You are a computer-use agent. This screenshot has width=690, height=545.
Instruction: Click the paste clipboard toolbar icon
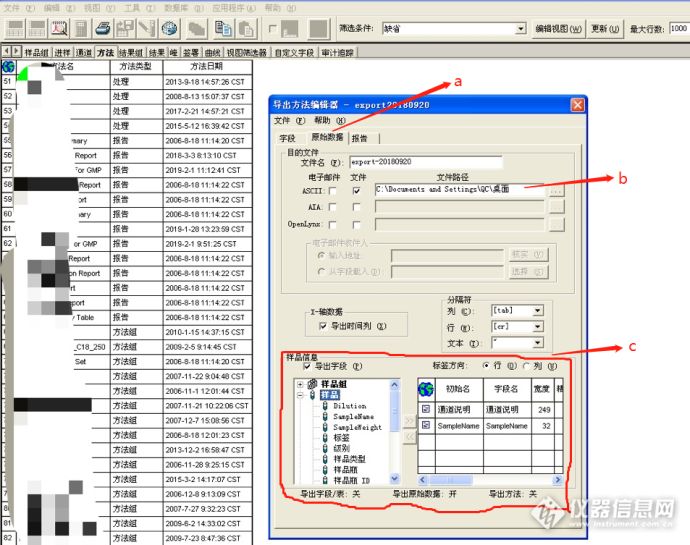(x=246, y=29)
